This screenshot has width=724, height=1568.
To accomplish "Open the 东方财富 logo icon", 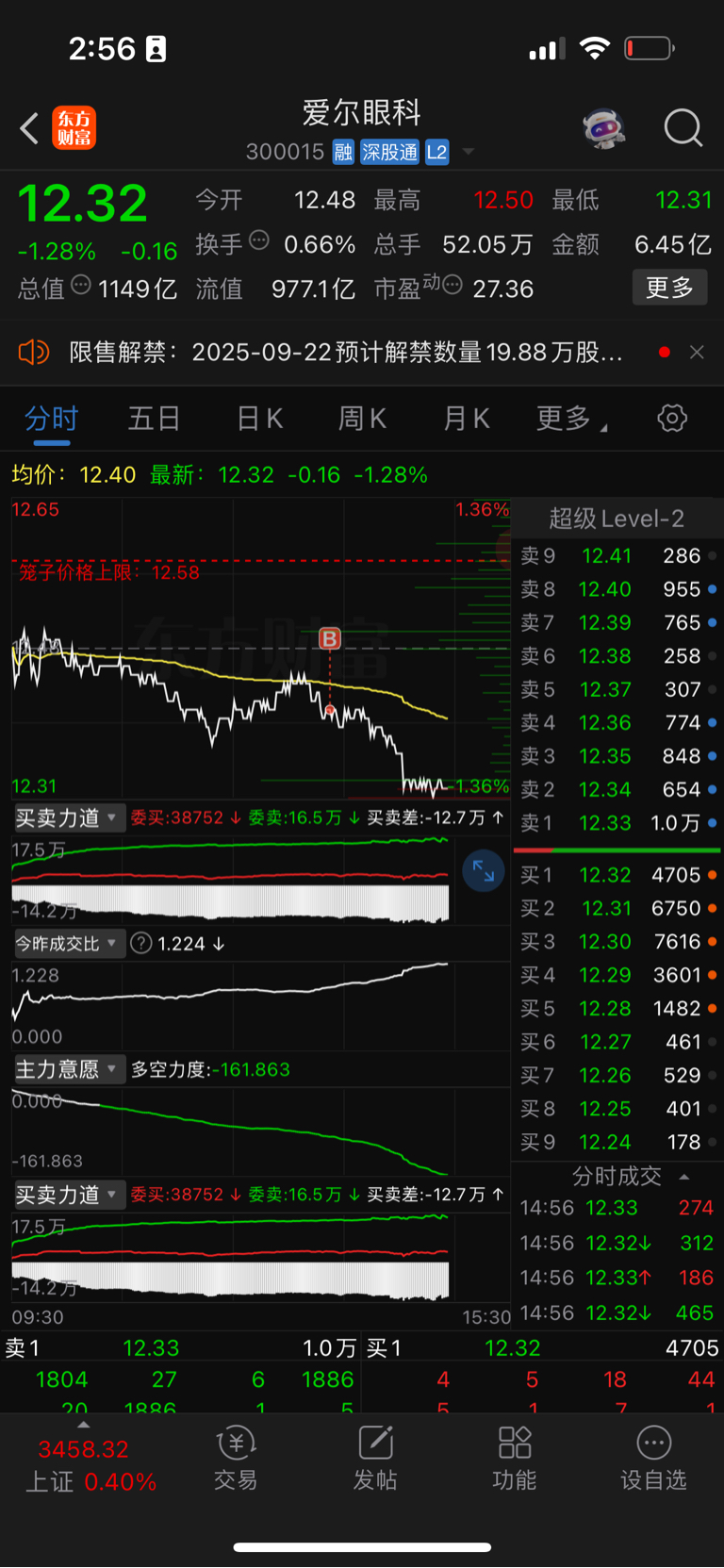I will [74, 128].
